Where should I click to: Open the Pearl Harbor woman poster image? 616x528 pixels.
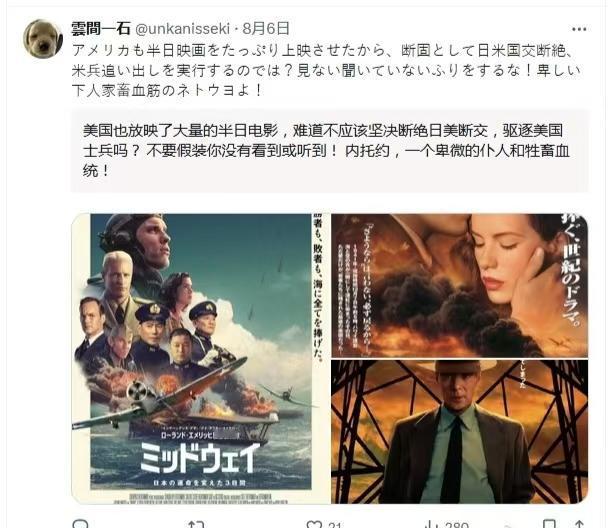point(460,286)
